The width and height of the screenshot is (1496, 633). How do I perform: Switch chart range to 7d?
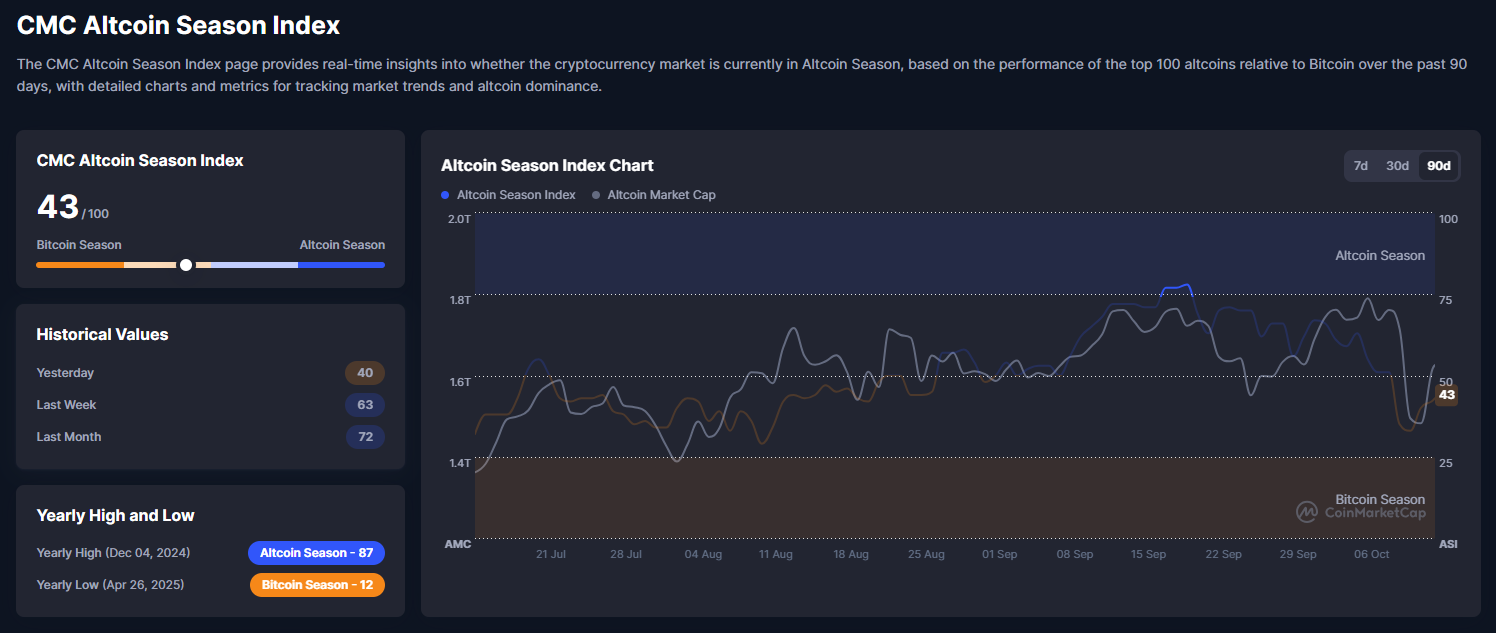point(1360,166)
